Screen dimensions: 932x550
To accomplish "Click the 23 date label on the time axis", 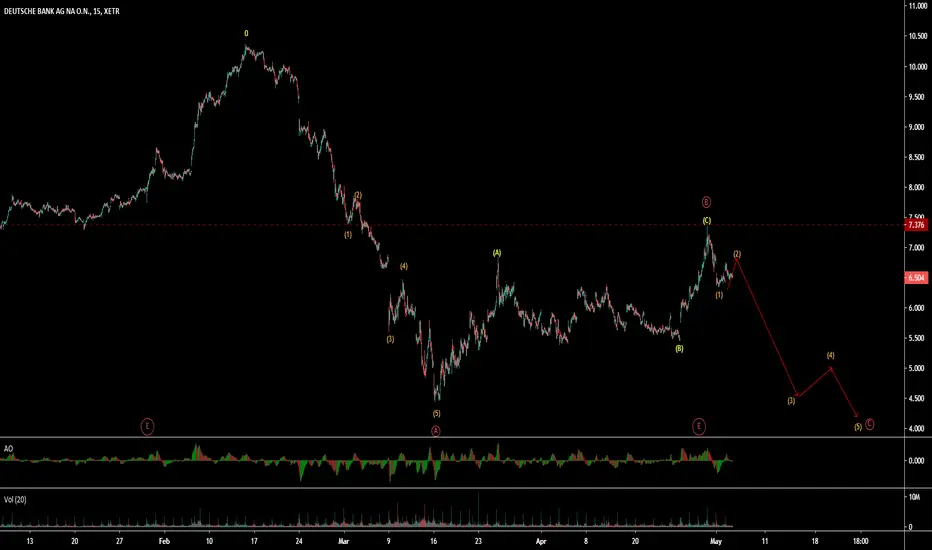I will point(478,542).
